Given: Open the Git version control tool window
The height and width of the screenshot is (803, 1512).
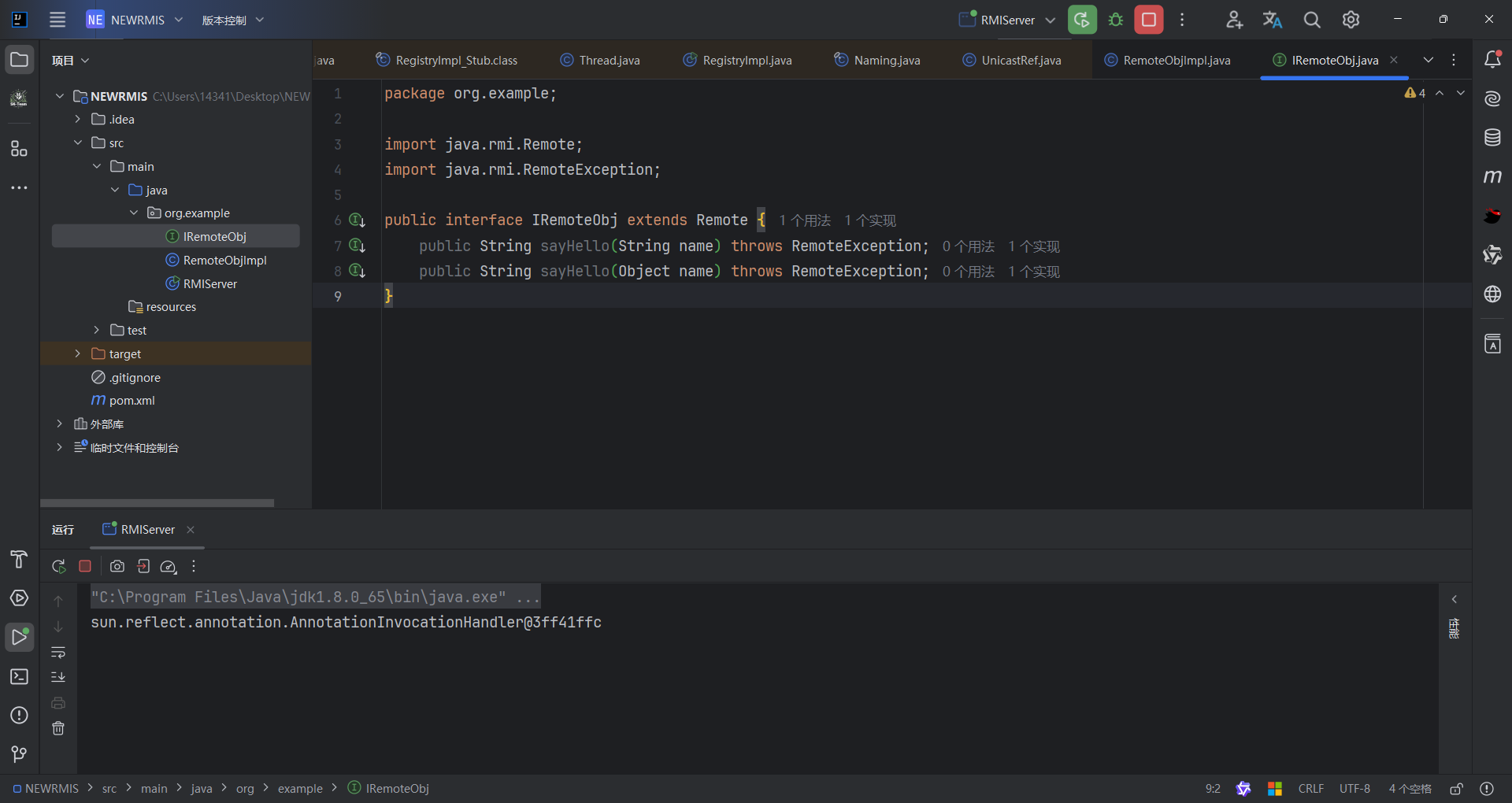Looking at the screenshot, I should click(x=19, y=754).
